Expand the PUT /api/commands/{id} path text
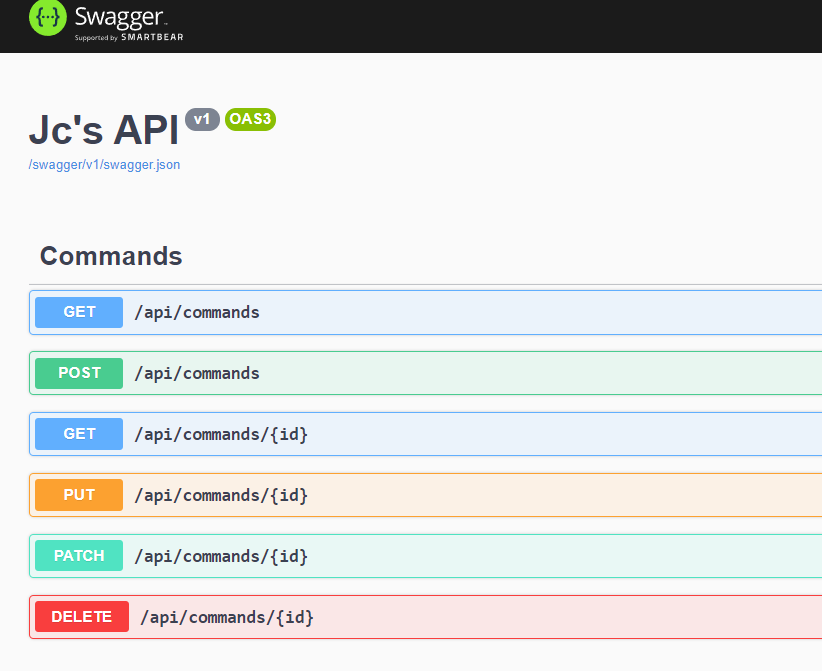The width and height of the screenshot is (822, 671). coord(221,495)
